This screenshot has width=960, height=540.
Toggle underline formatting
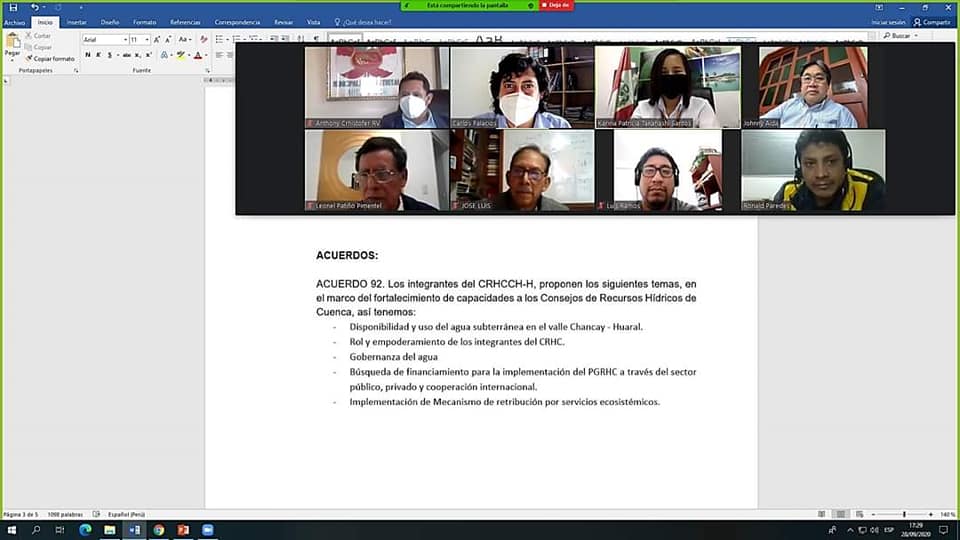click(109, 55)
